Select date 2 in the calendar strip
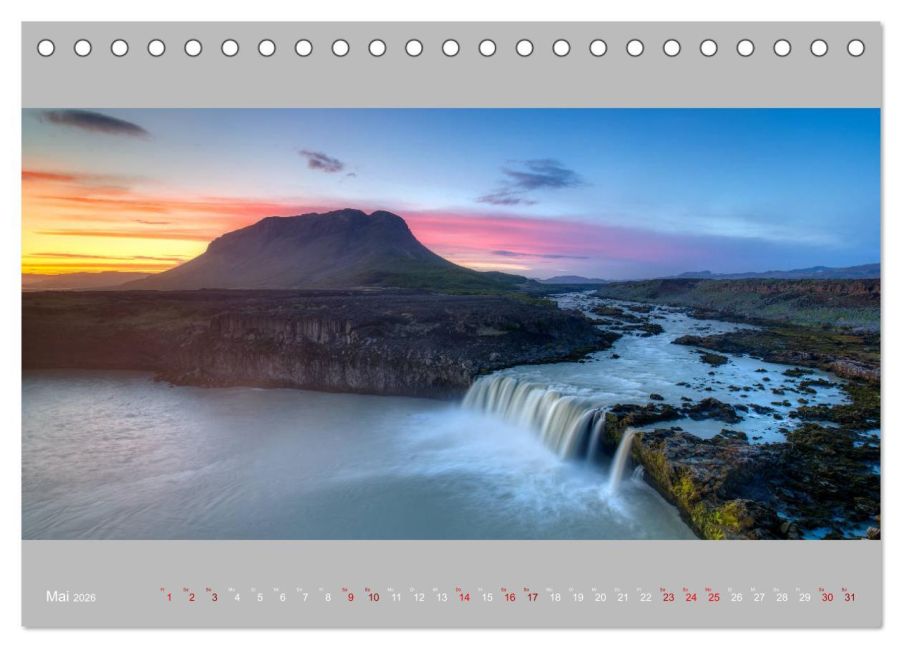Image resolution: width=902 pixels, height=648 pixels. pos(192,597)
